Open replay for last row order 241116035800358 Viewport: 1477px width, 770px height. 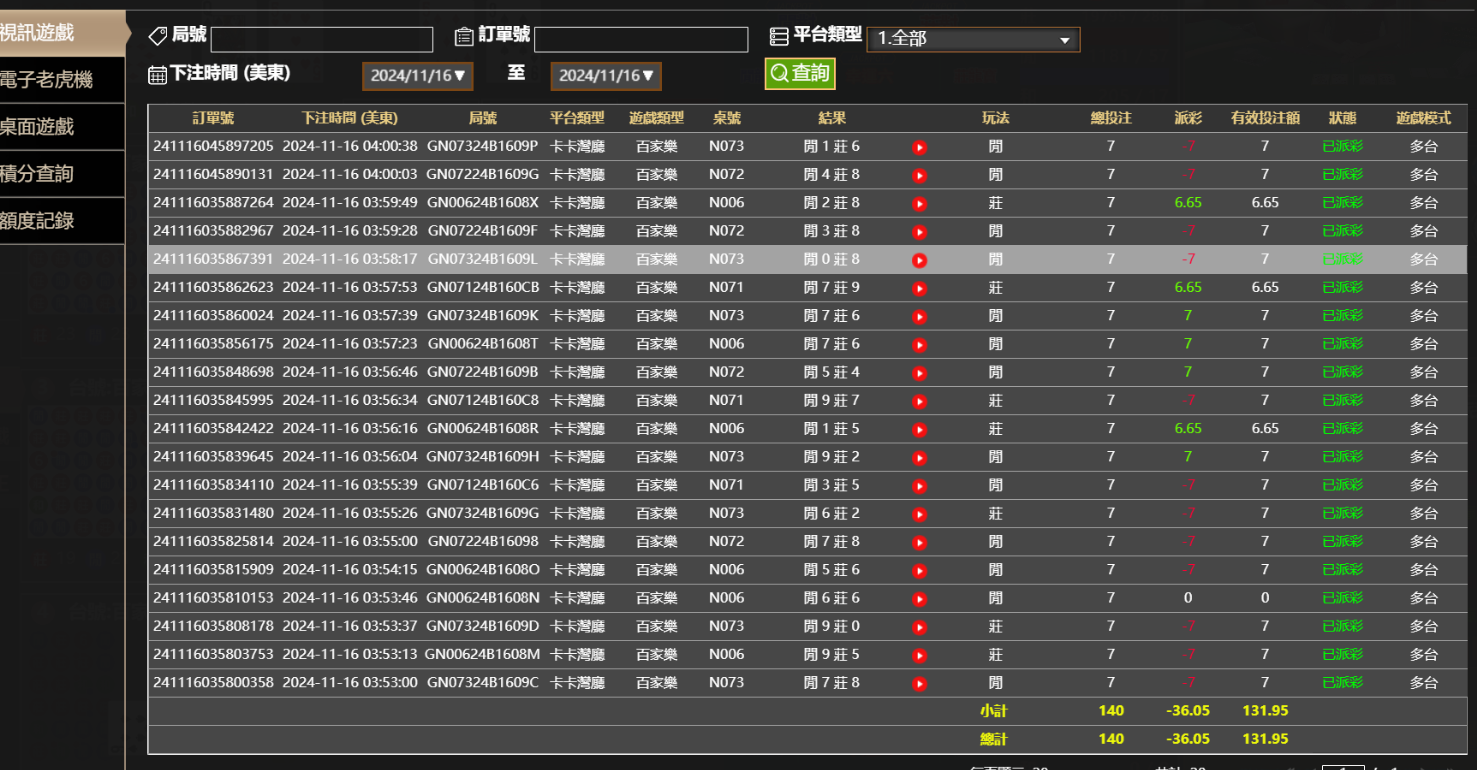(919, 683)
